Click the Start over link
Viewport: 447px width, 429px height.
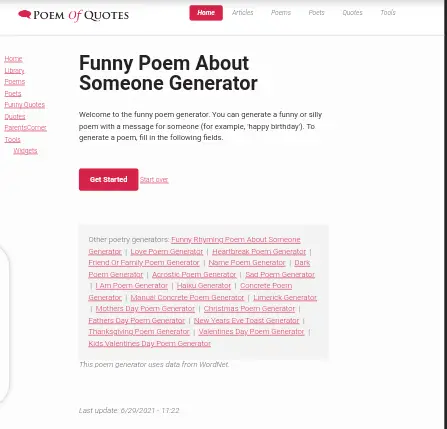coord(154,180)
